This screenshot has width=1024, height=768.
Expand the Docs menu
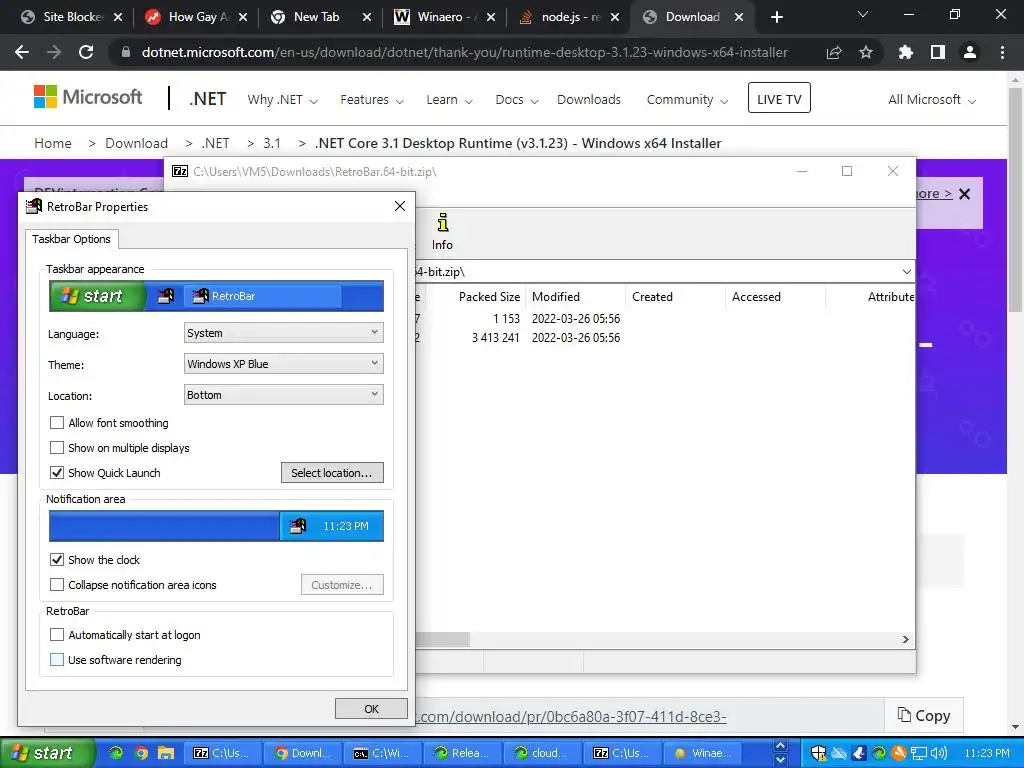pyautogui.click(x=517, y=99)
